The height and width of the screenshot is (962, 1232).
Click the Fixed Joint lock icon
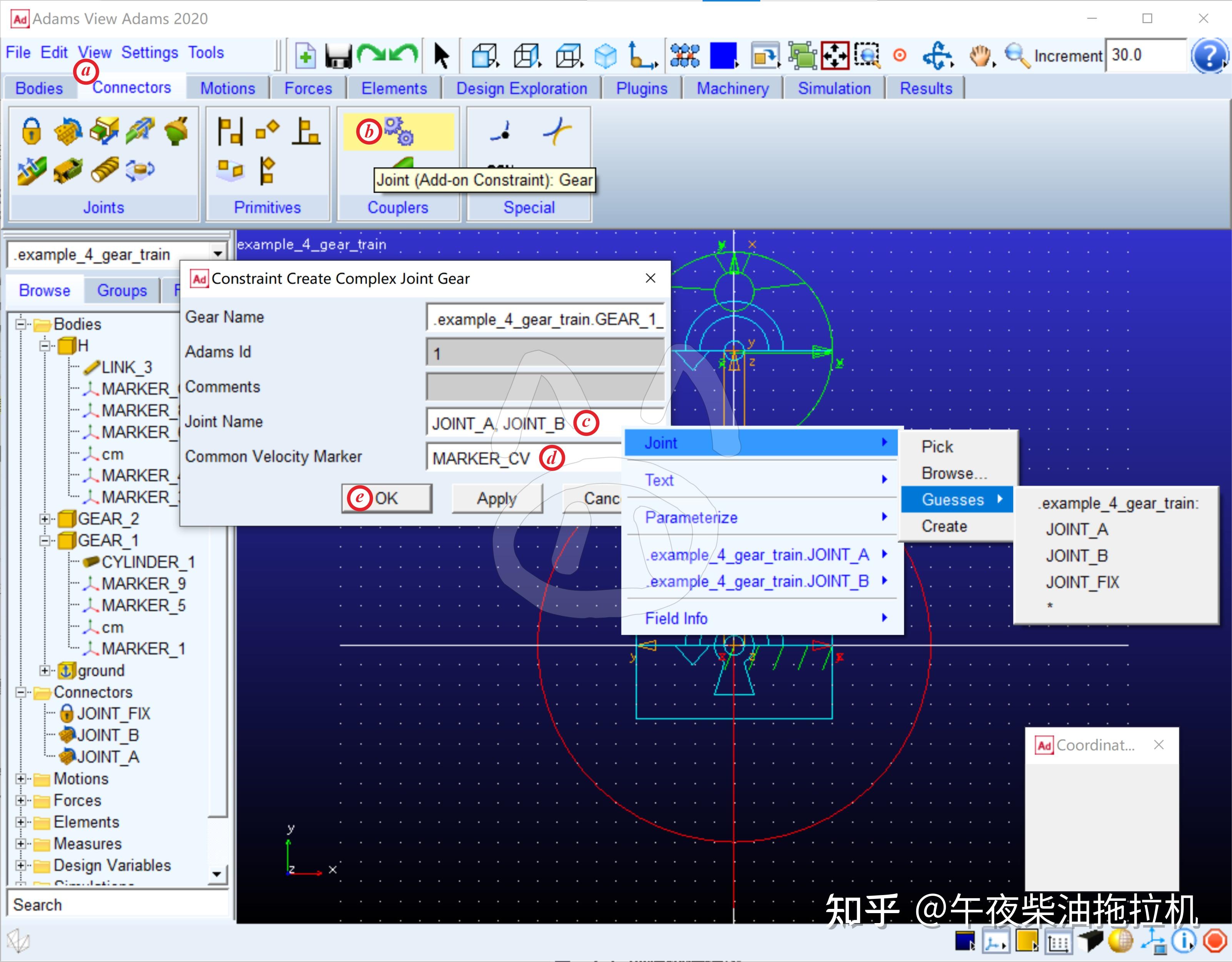click(32, 130)
